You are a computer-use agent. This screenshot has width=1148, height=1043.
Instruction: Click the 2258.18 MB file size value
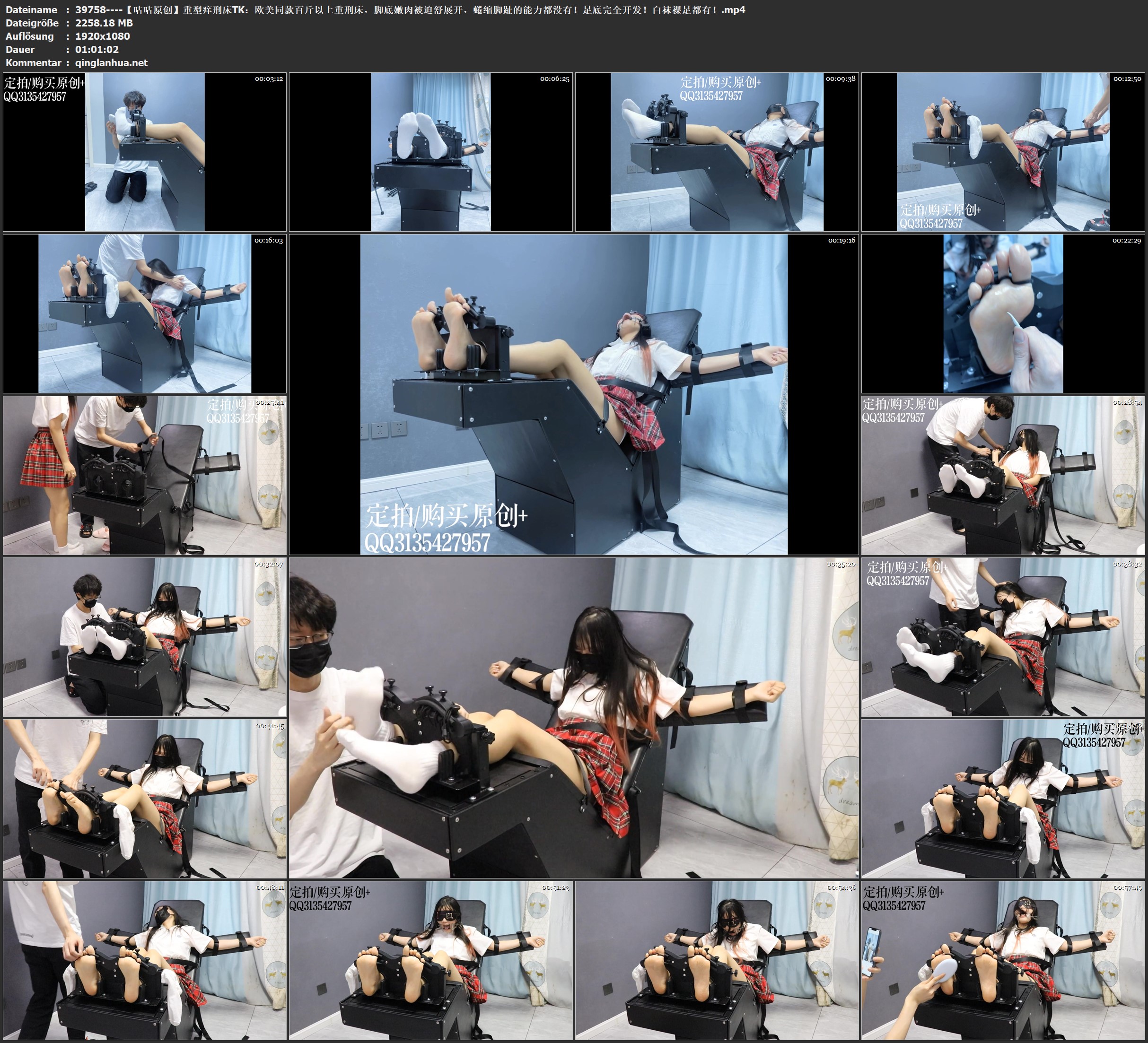point(104,23)
